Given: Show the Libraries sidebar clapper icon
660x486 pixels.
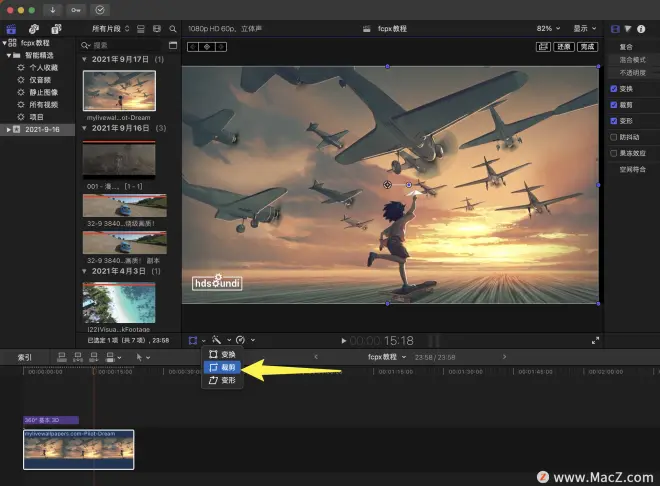Looking at the screenshot, I should 11,29.
